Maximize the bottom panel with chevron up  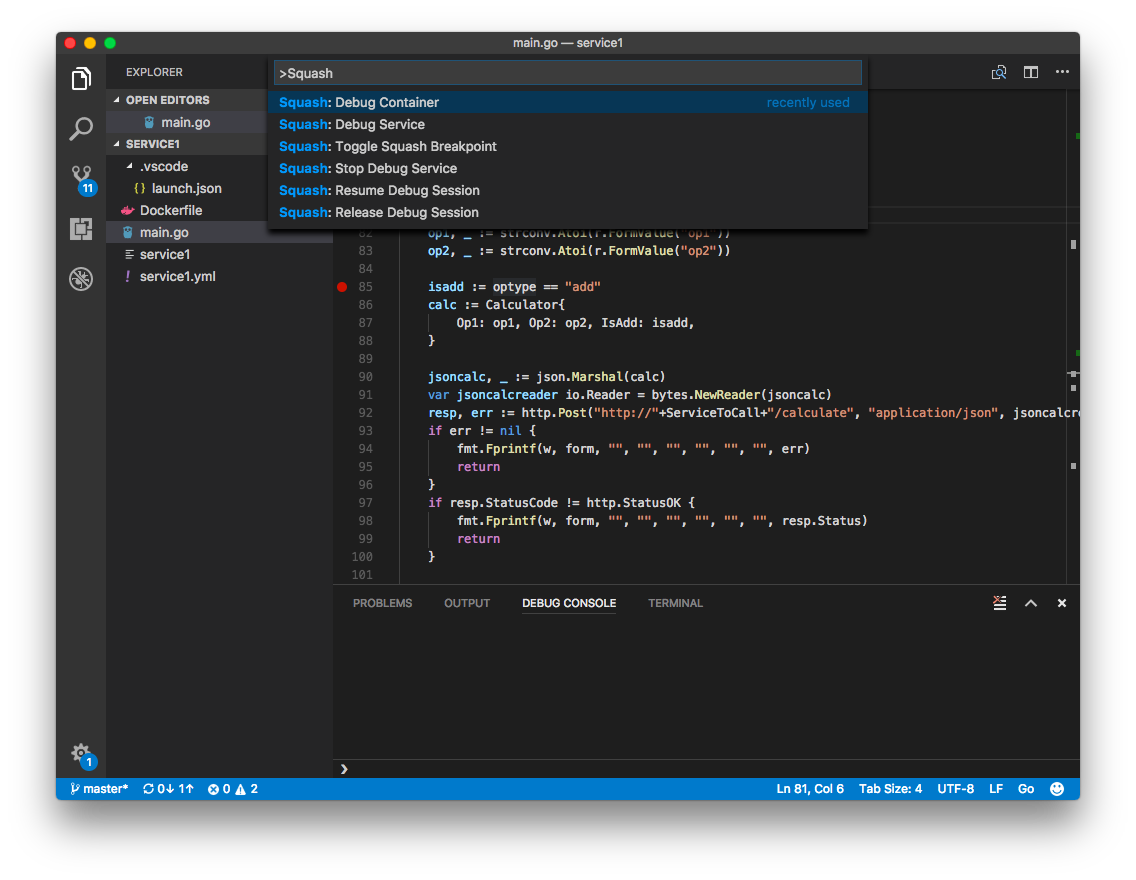pos(1031,603)
